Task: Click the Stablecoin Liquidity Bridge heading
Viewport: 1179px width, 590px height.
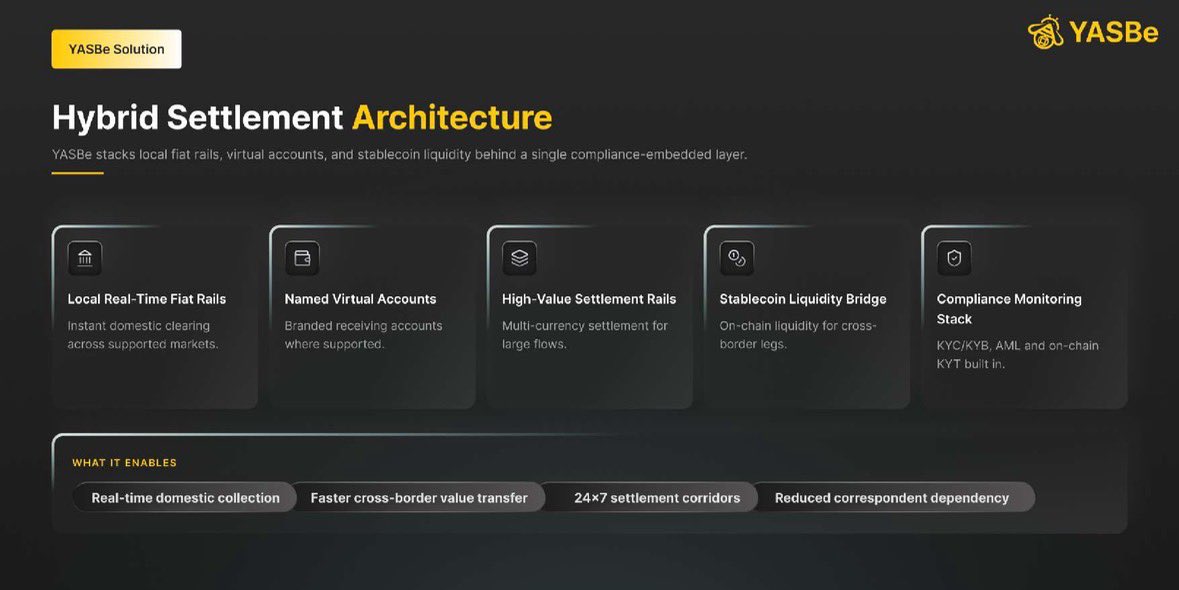Action: click(x=803, y=299)
